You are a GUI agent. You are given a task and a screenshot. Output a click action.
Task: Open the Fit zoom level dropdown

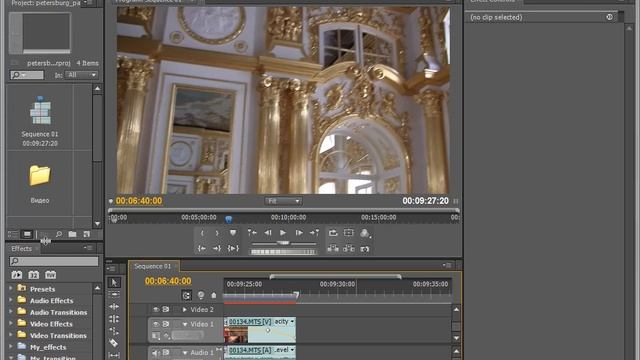point(284,201)
